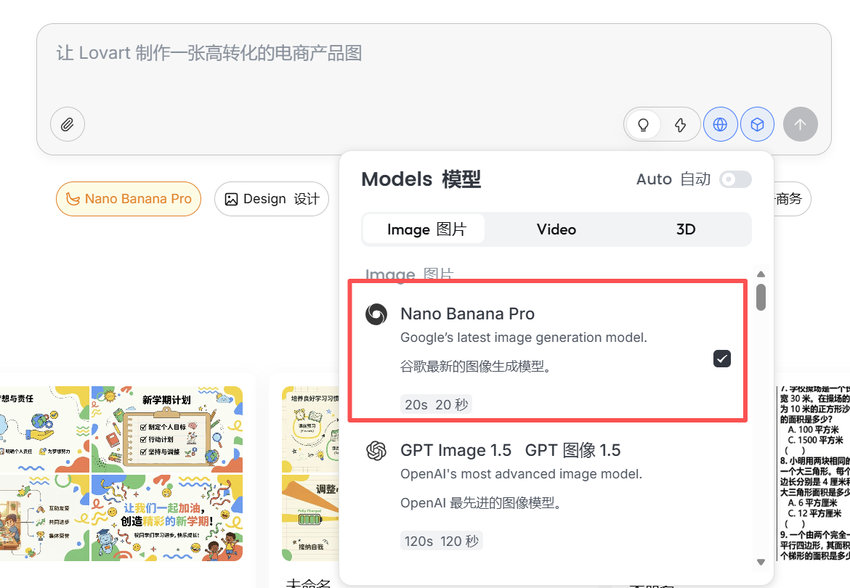Click the GPT Image 1.5 OpenAI logo
850x588 pixels.
(376, 451)
